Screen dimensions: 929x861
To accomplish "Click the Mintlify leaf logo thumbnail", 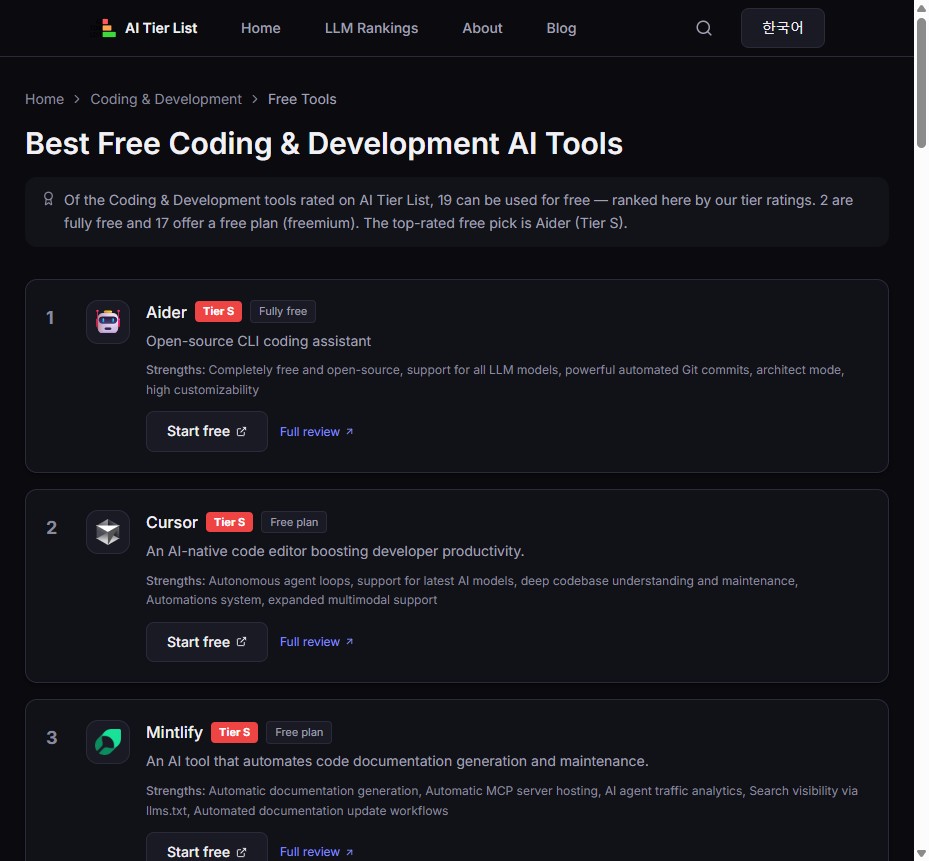I will (x=108, y=742).
